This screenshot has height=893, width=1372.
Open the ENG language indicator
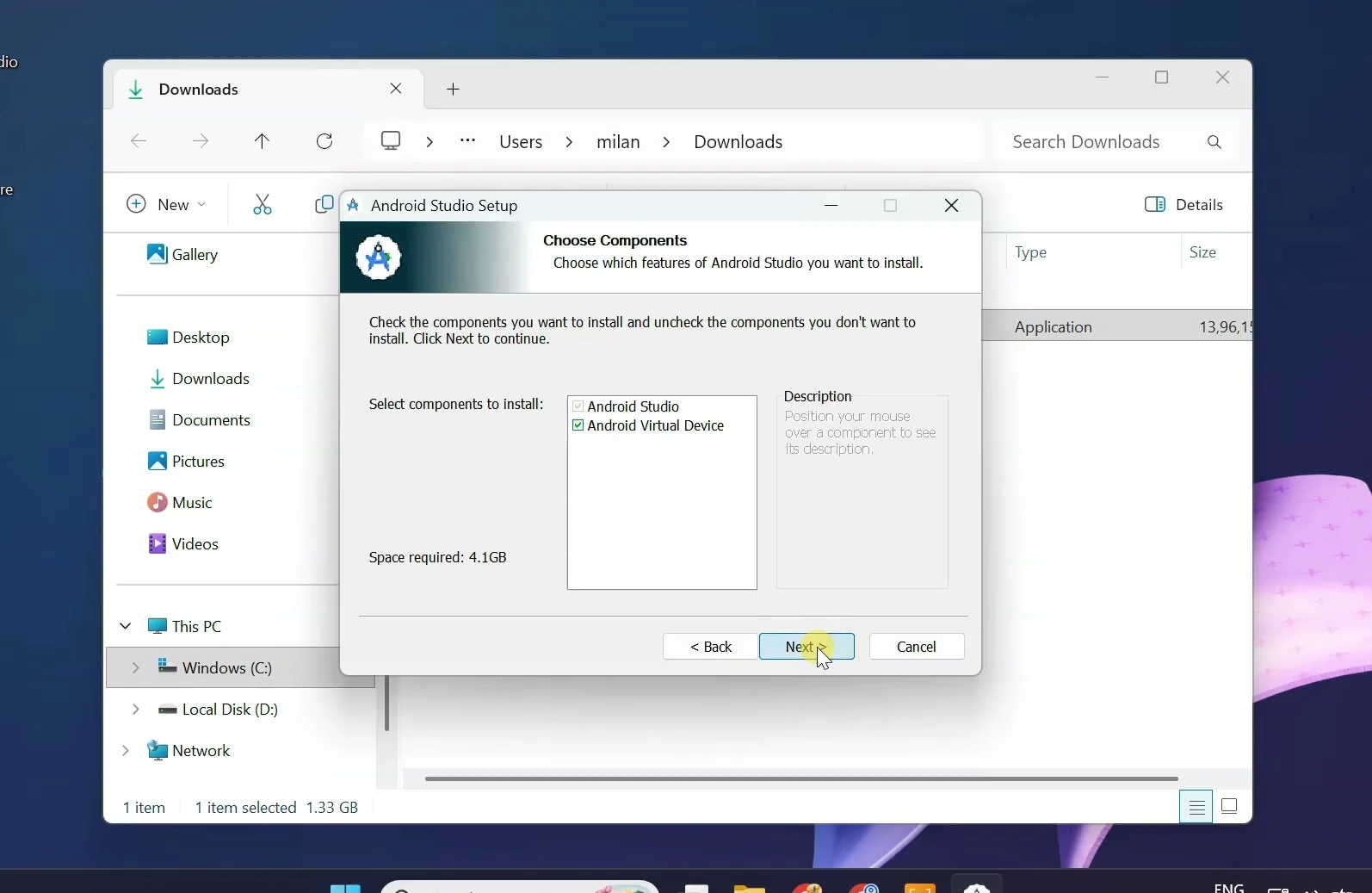coord(1229,887)
